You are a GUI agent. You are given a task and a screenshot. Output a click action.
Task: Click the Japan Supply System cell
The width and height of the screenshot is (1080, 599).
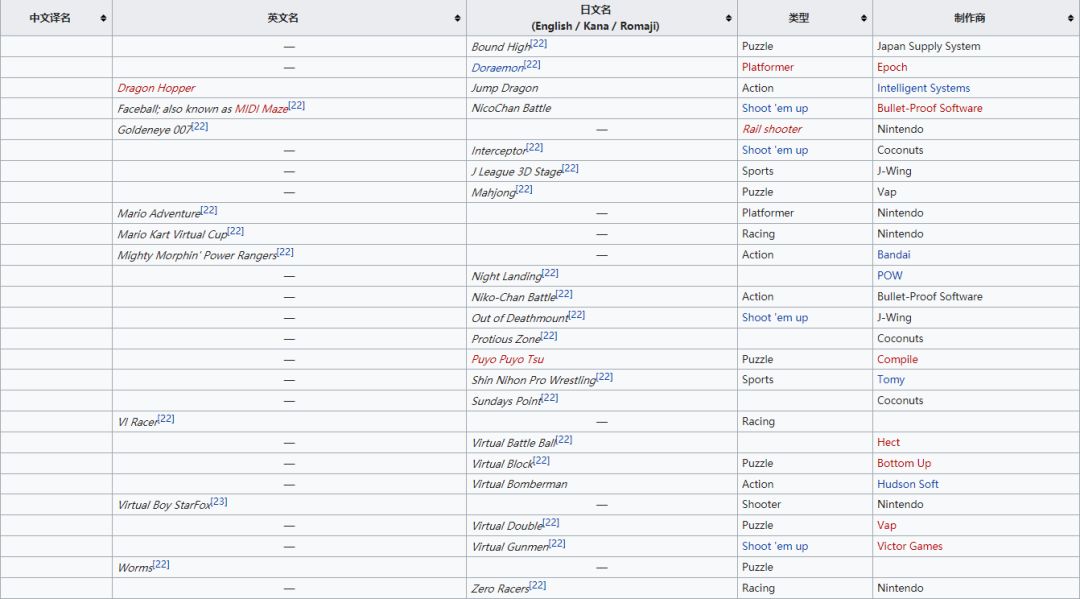[x=928, y=46]
